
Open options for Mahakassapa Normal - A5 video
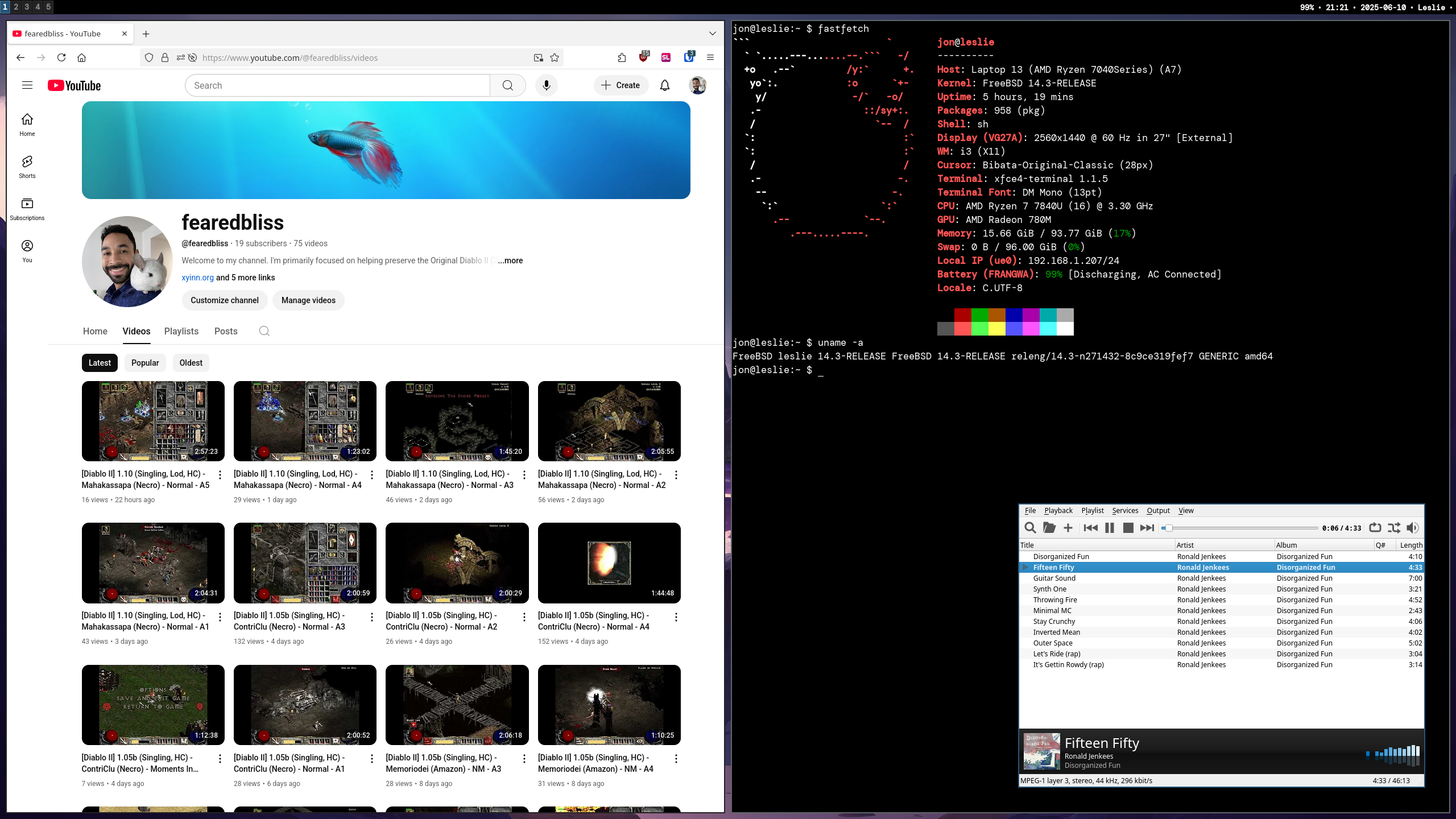[x=220, y=475]
